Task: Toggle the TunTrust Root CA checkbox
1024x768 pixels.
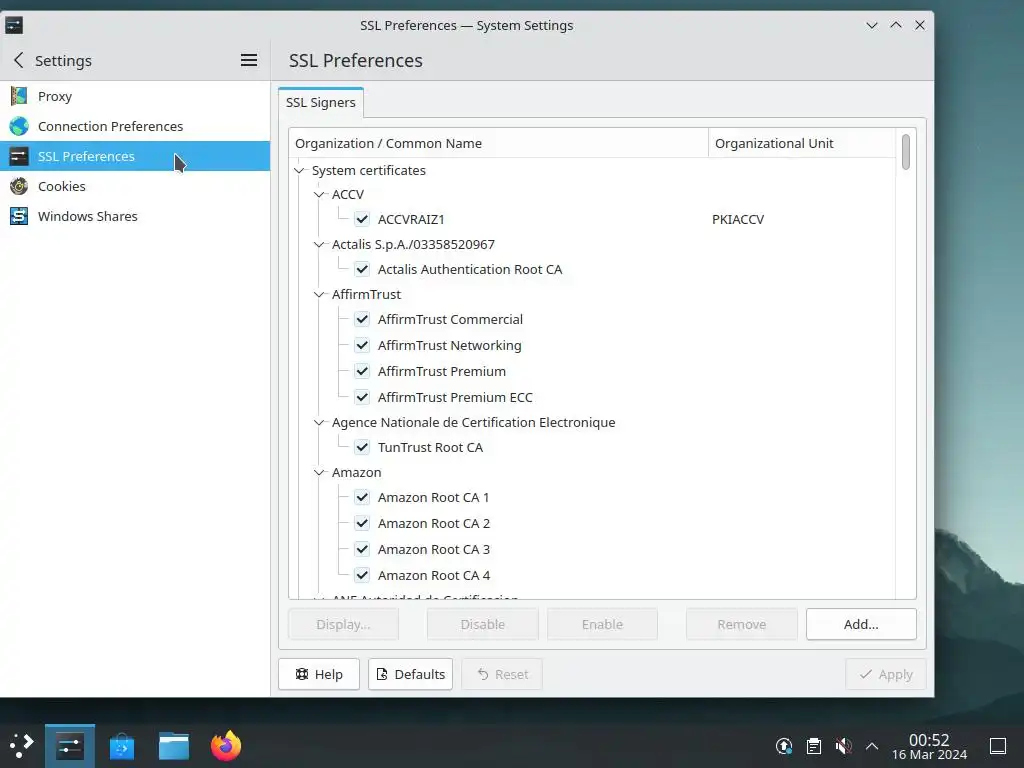Action: (362, 447)
